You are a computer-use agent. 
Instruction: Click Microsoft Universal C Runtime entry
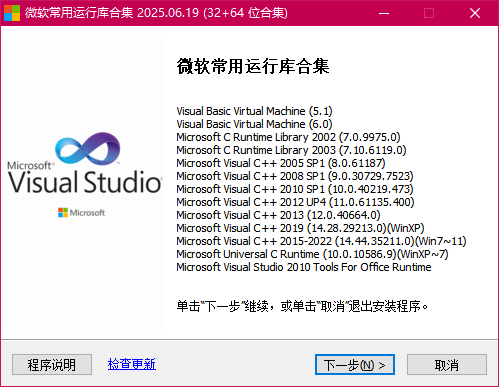[x=312, y=254]
